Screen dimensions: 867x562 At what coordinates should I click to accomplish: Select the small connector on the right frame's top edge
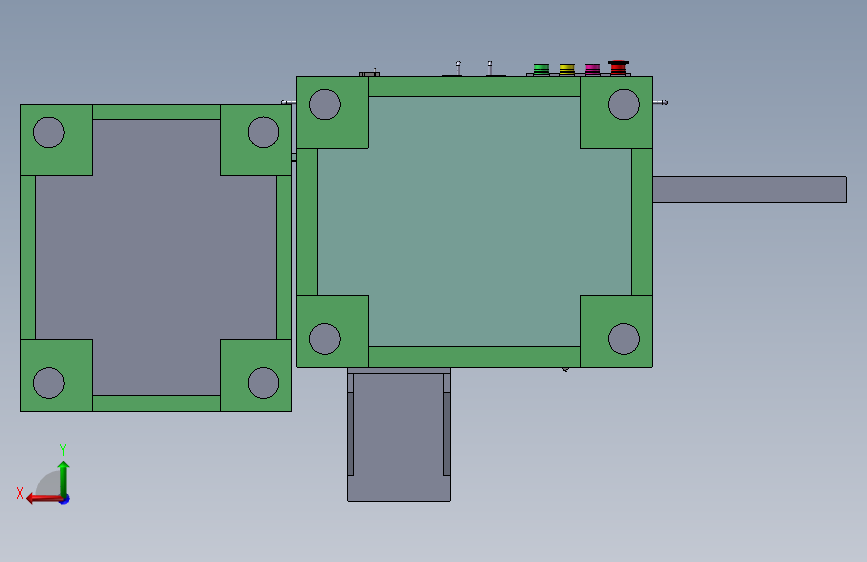click(369, 73)
